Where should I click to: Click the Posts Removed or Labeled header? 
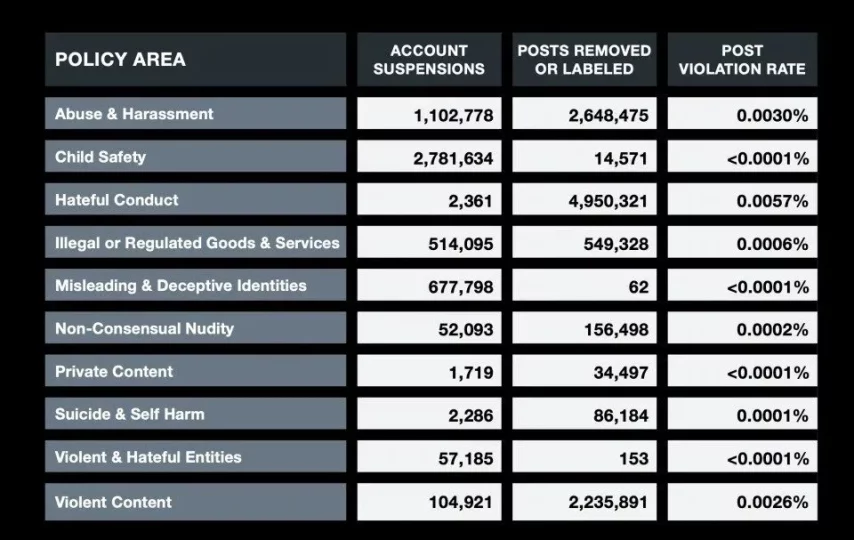tap(584, 59)
